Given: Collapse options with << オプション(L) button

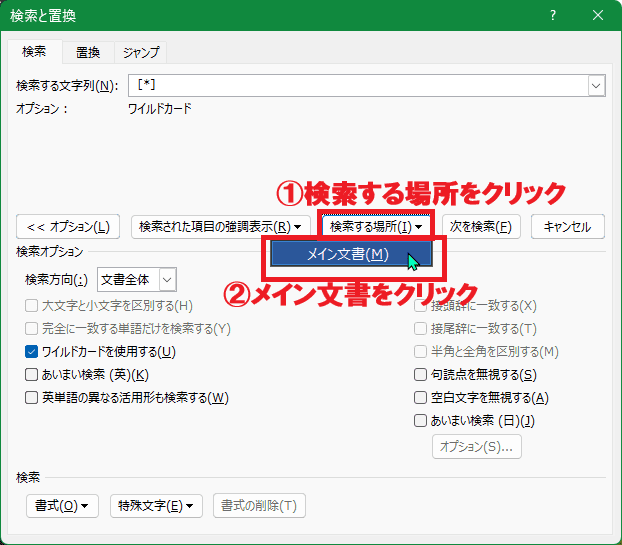Looking at the screenshot, I should [68, 226].
